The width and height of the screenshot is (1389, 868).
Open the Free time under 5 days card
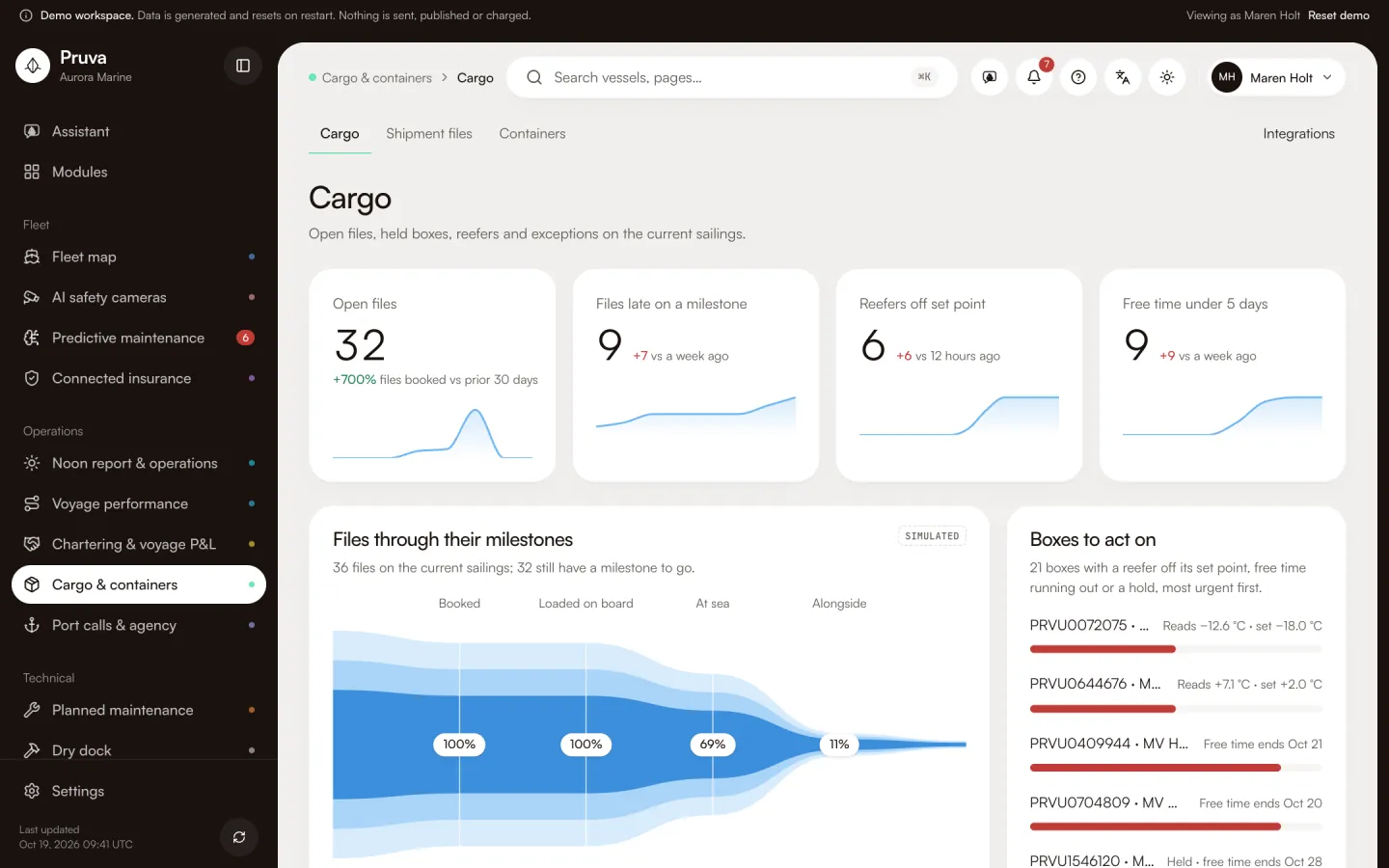click(1222, 375)
